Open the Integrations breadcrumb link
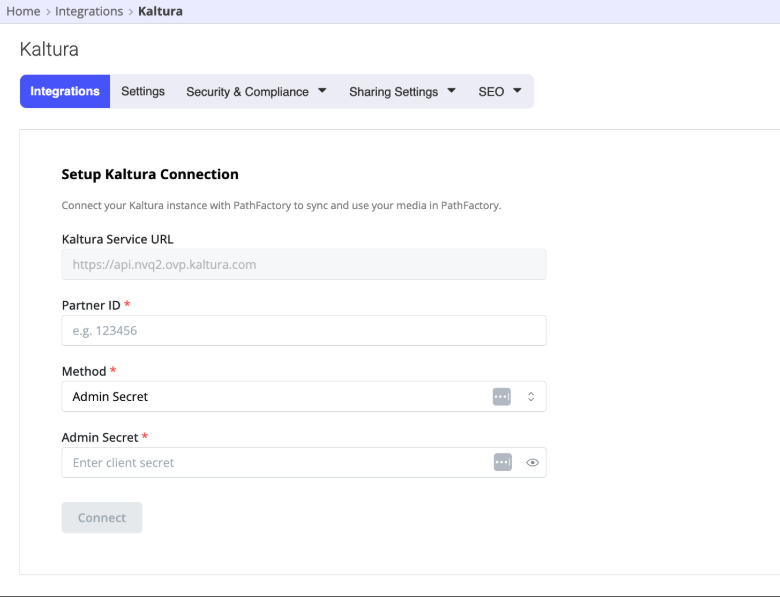 tap(89, 11)
